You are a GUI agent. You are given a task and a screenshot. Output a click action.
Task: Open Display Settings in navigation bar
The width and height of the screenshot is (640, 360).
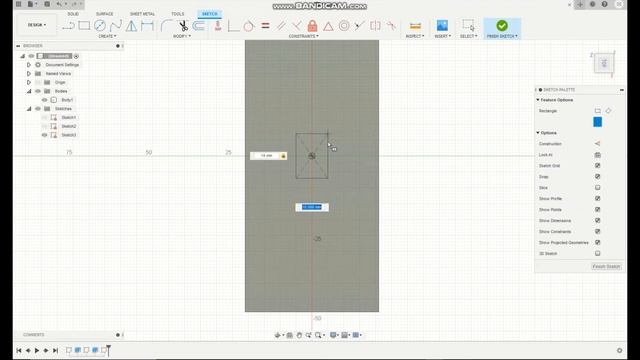[x=333, y=335]
